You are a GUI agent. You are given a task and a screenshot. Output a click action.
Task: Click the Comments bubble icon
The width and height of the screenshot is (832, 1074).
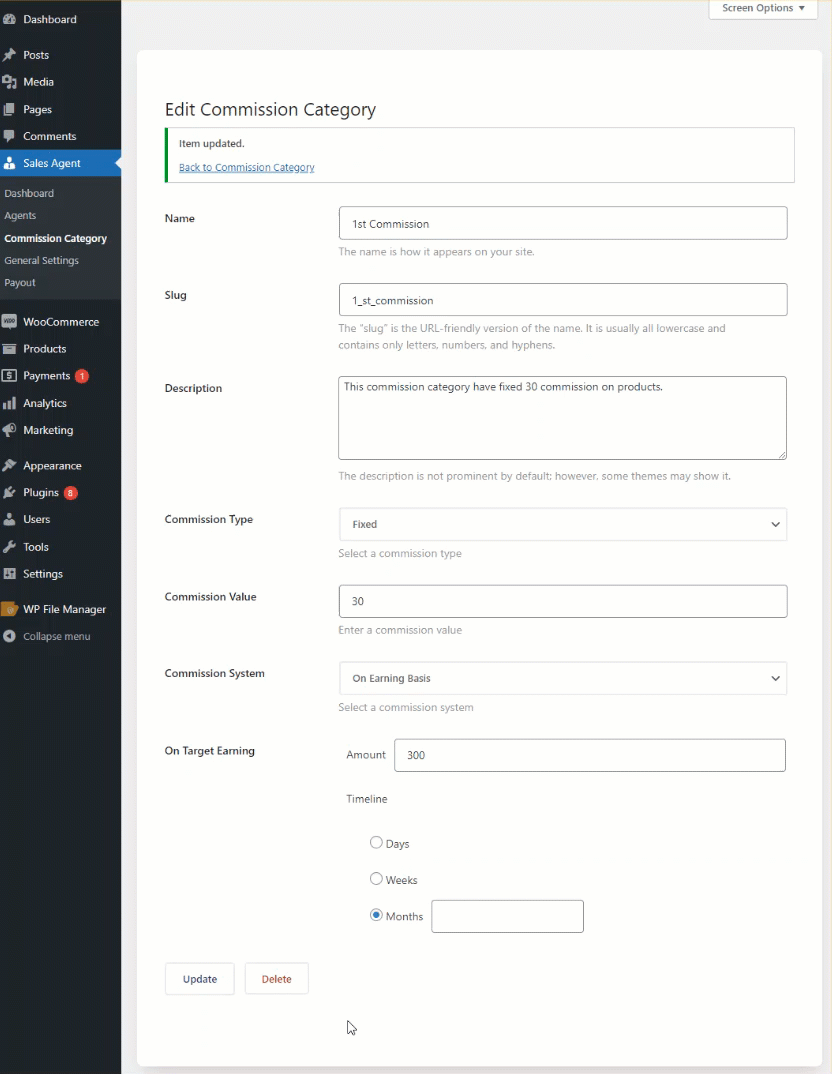9,136
